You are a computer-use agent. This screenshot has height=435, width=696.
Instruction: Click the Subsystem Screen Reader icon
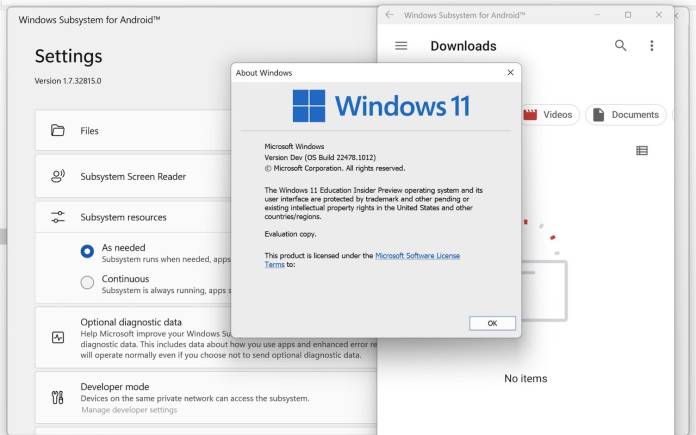pos(58,176)
